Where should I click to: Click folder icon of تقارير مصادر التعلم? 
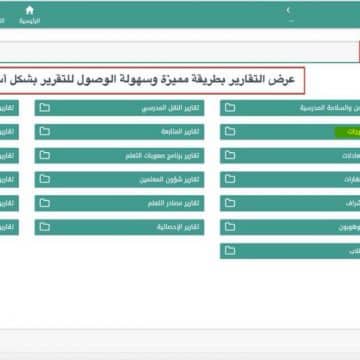(45, 203)
